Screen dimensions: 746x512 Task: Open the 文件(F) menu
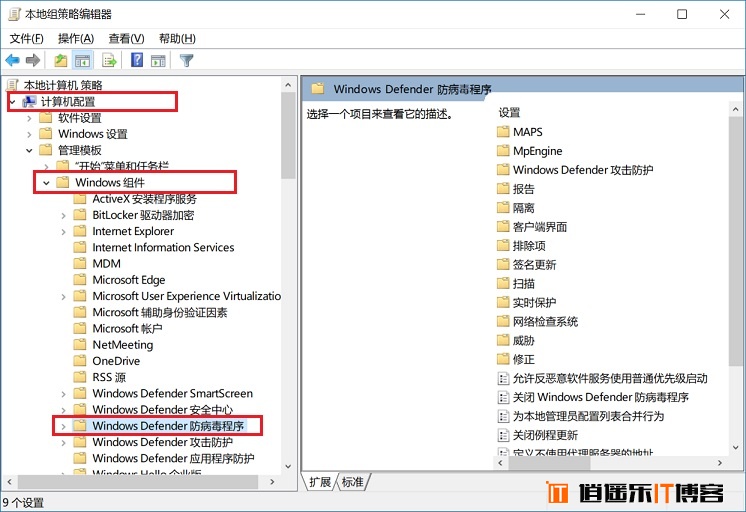click(x=27, y=39)
